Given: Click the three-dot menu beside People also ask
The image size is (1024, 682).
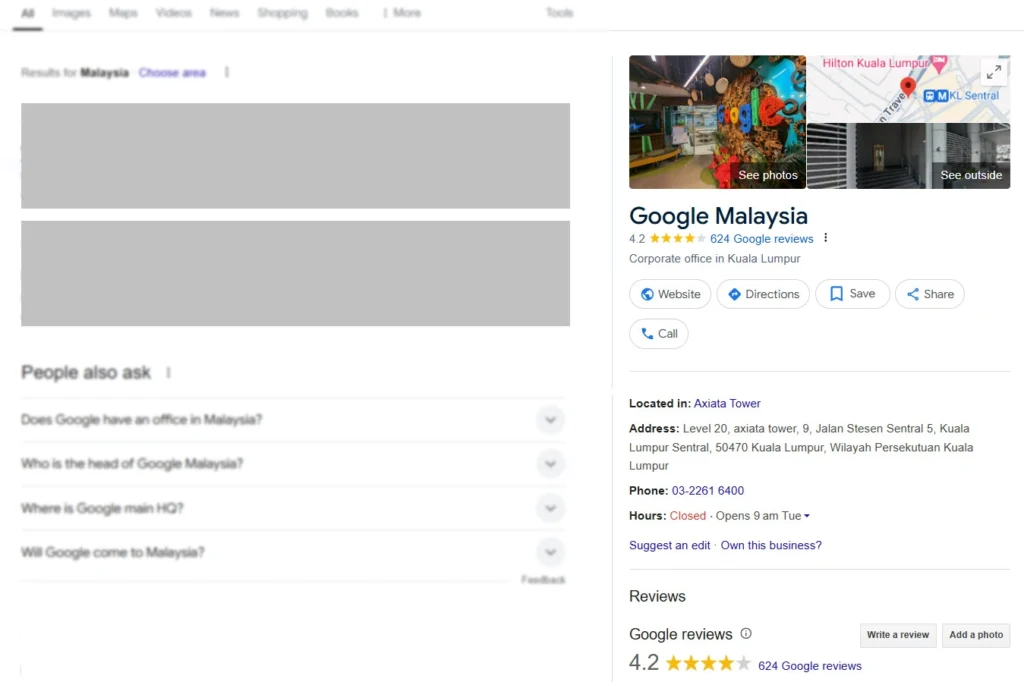Looking at the screenshot, I should [168, 373].
